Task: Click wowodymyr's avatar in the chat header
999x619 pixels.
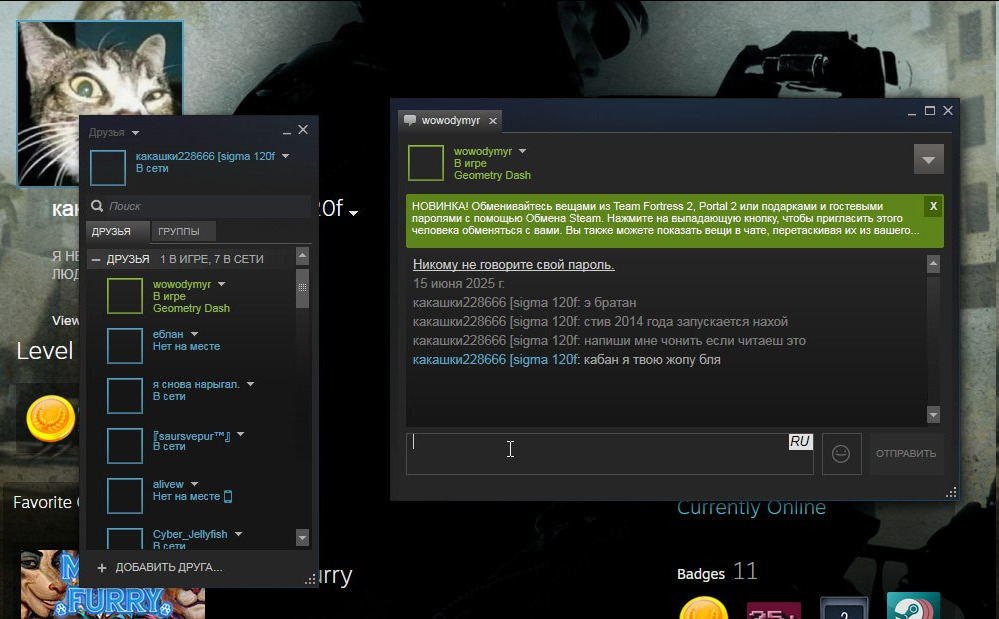Action: (425, 163)
